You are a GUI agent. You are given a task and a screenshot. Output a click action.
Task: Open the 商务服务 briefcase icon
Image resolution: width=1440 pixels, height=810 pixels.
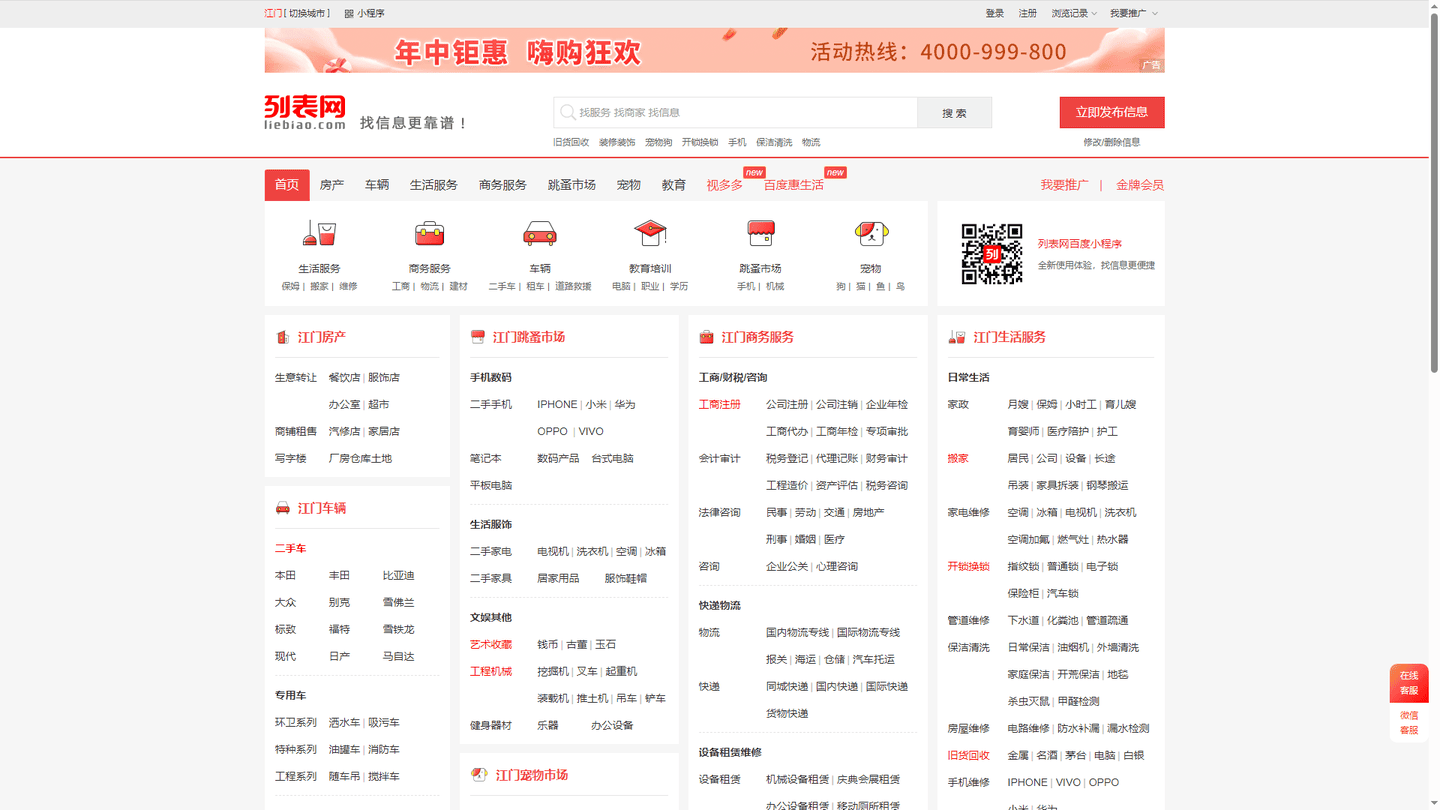(x=429, y=233)
